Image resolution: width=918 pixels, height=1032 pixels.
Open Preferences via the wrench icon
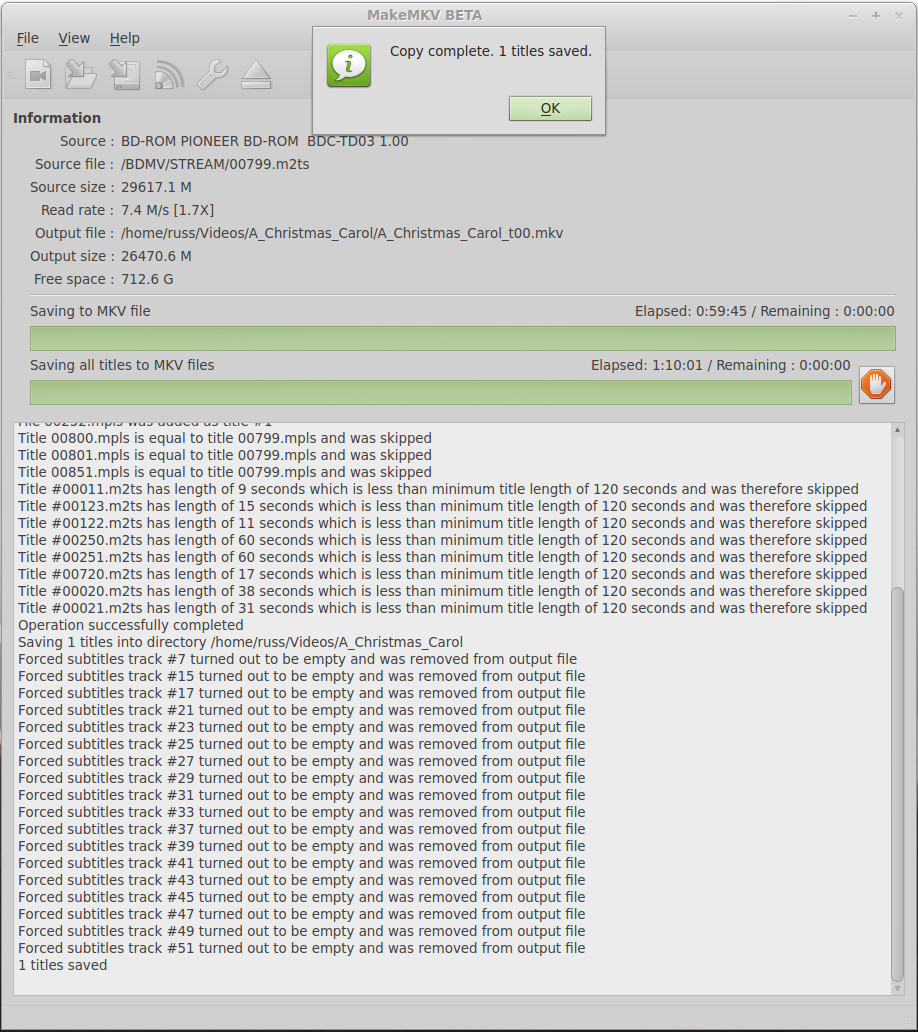click(213, 74)
